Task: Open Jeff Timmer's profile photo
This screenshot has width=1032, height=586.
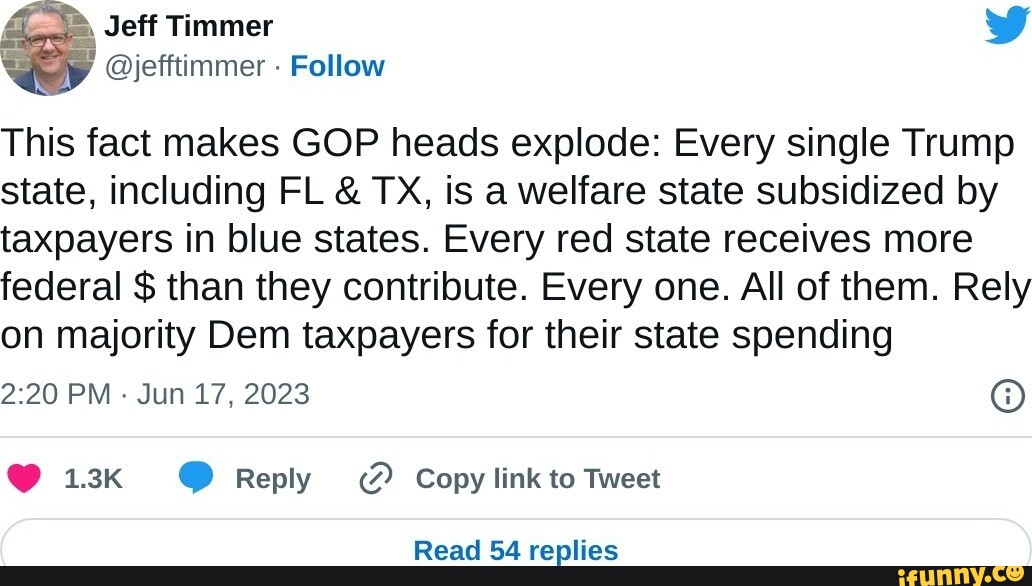Action: tap(47, 47)
